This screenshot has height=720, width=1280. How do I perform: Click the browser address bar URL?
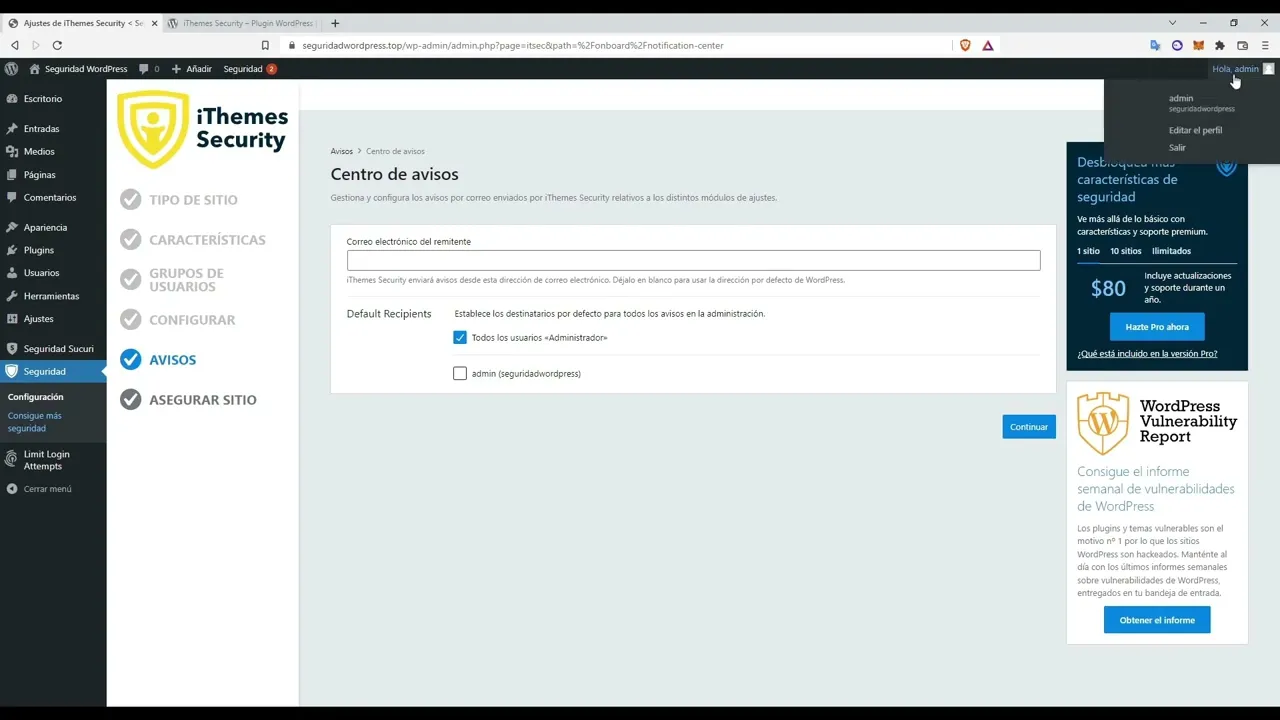tap(513, 45)
